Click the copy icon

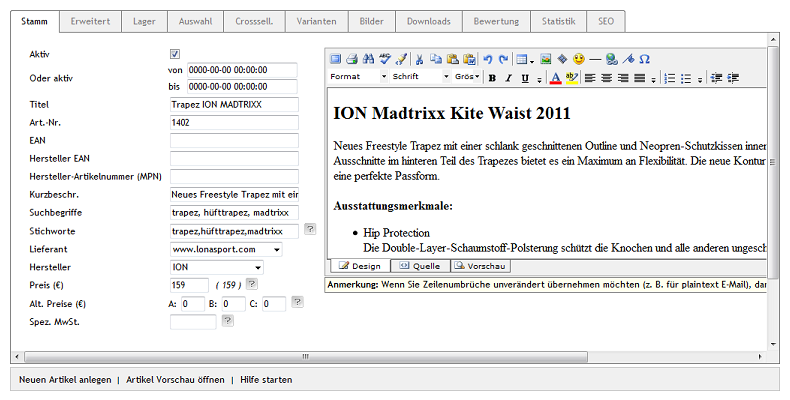(x=436, y=59)
